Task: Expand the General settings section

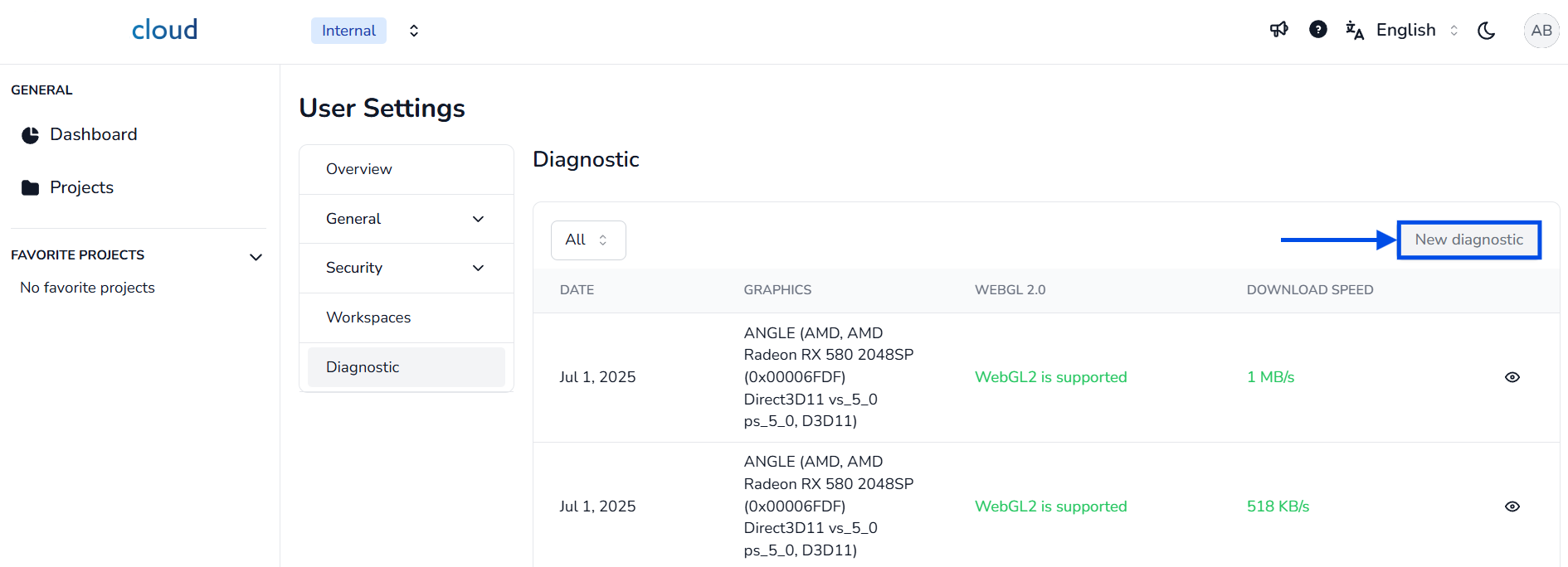Action: coord(478,219)
